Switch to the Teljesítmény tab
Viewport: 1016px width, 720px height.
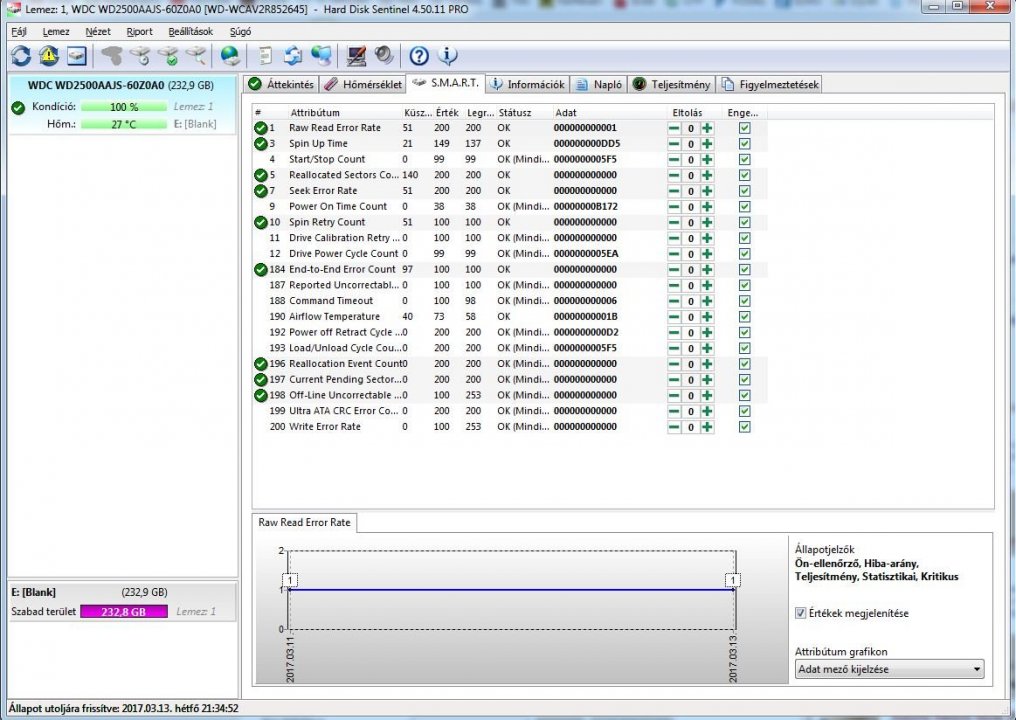click(671, 84)
